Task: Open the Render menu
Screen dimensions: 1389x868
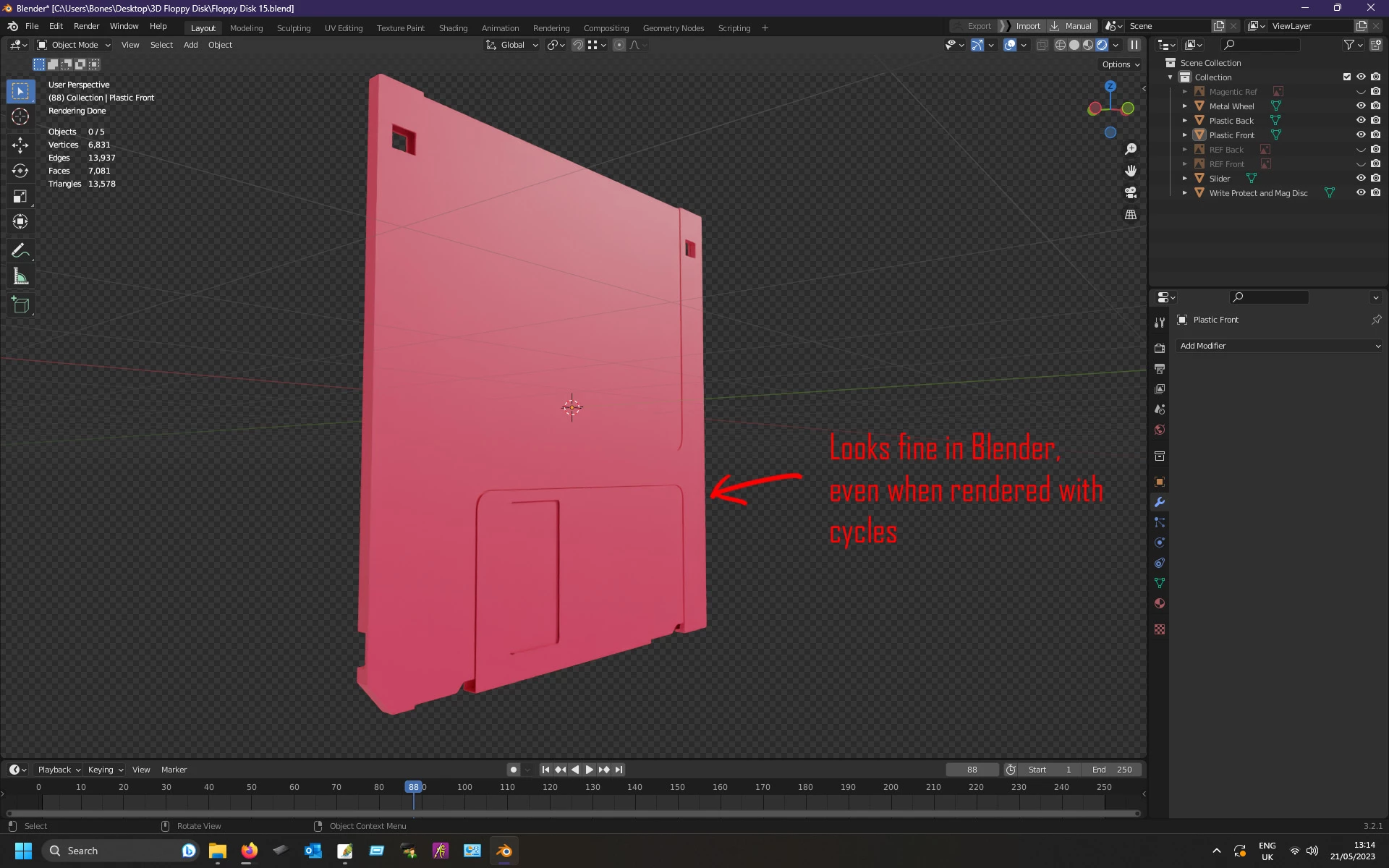Action: [86, 26]
